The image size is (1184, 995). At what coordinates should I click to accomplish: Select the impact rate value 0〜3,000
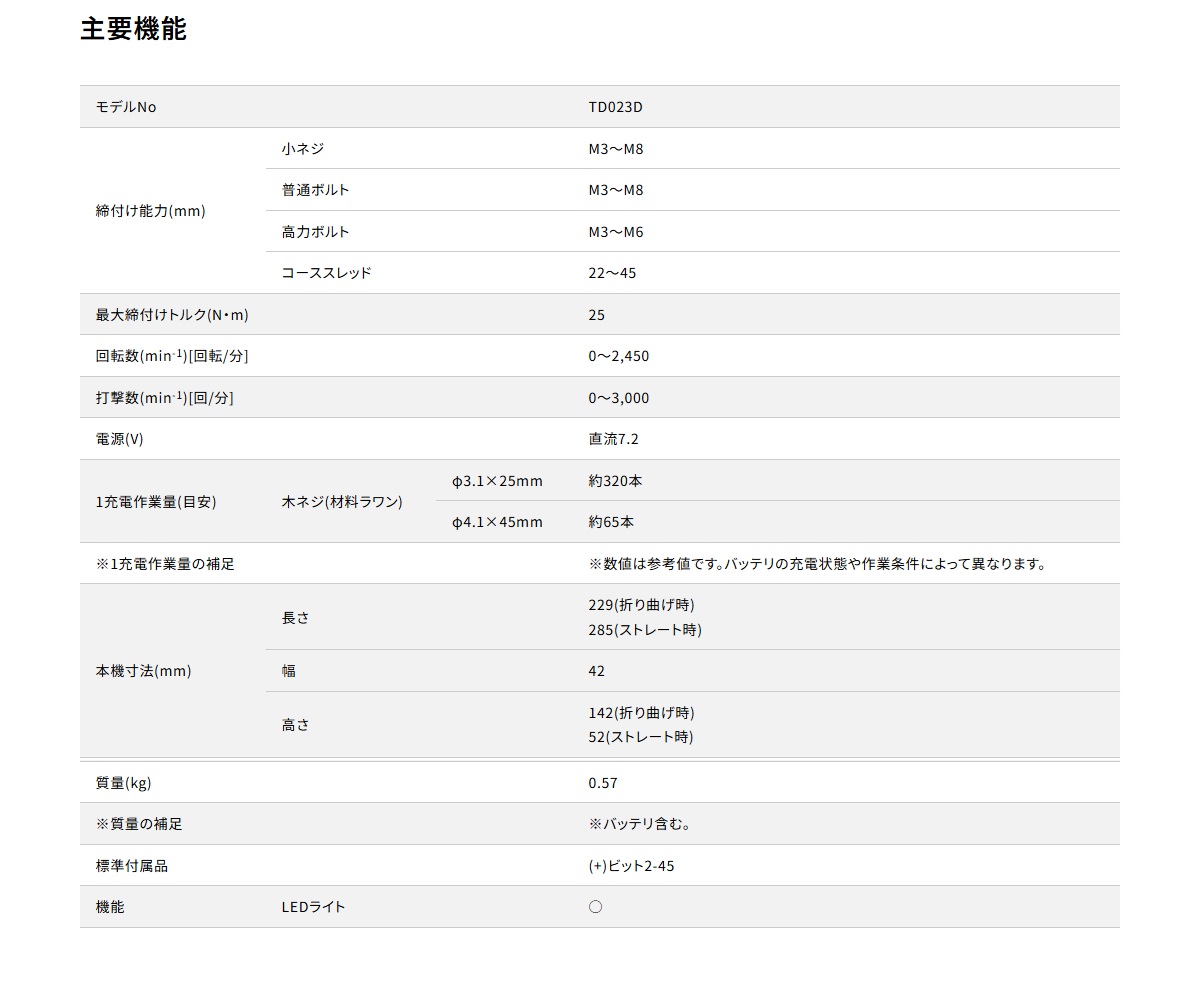[618, 398]
